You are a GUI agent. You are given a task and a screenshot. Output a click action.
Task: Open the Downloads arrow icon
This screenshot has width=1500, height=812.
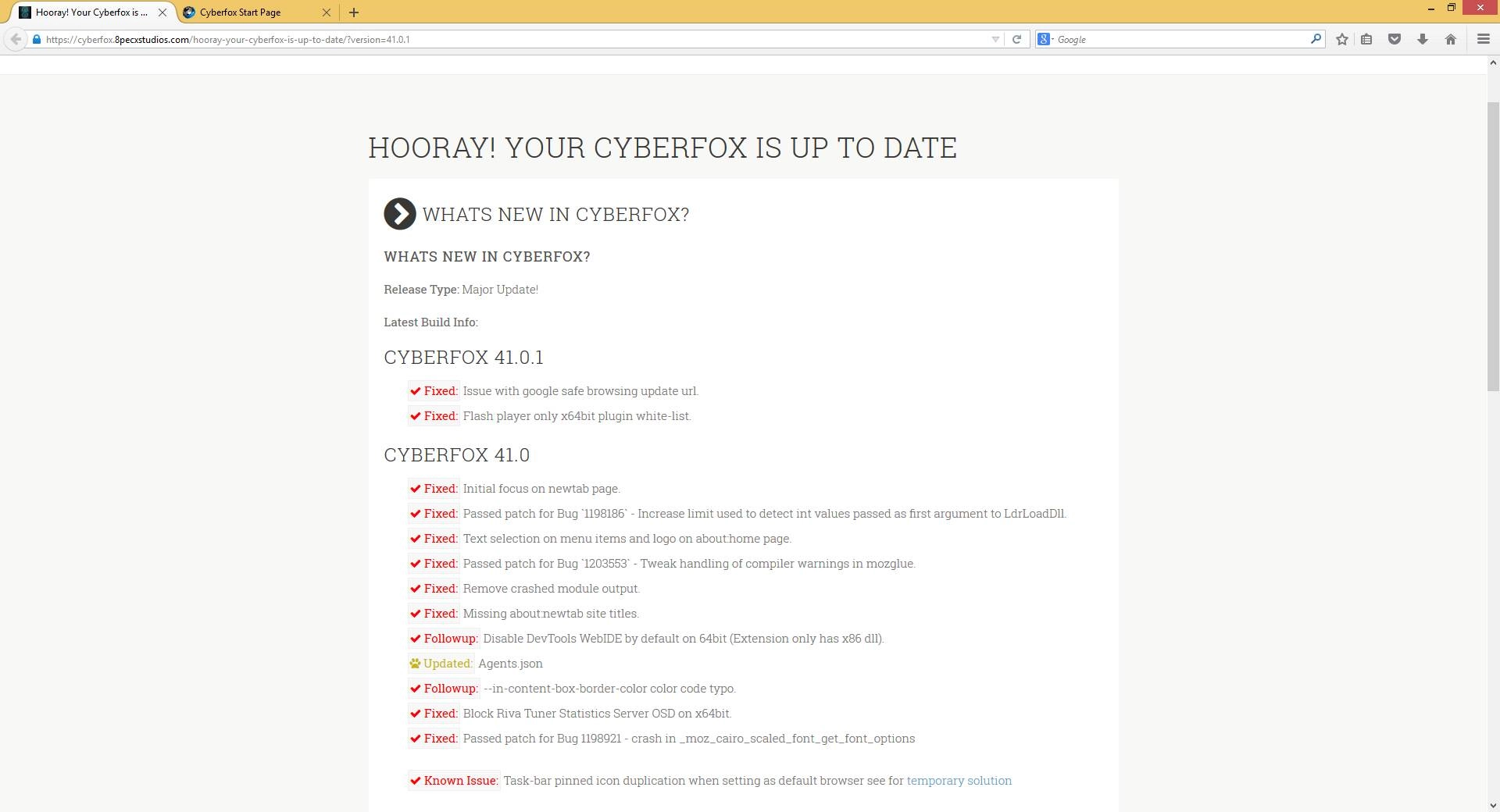[x=1423, y=39]
